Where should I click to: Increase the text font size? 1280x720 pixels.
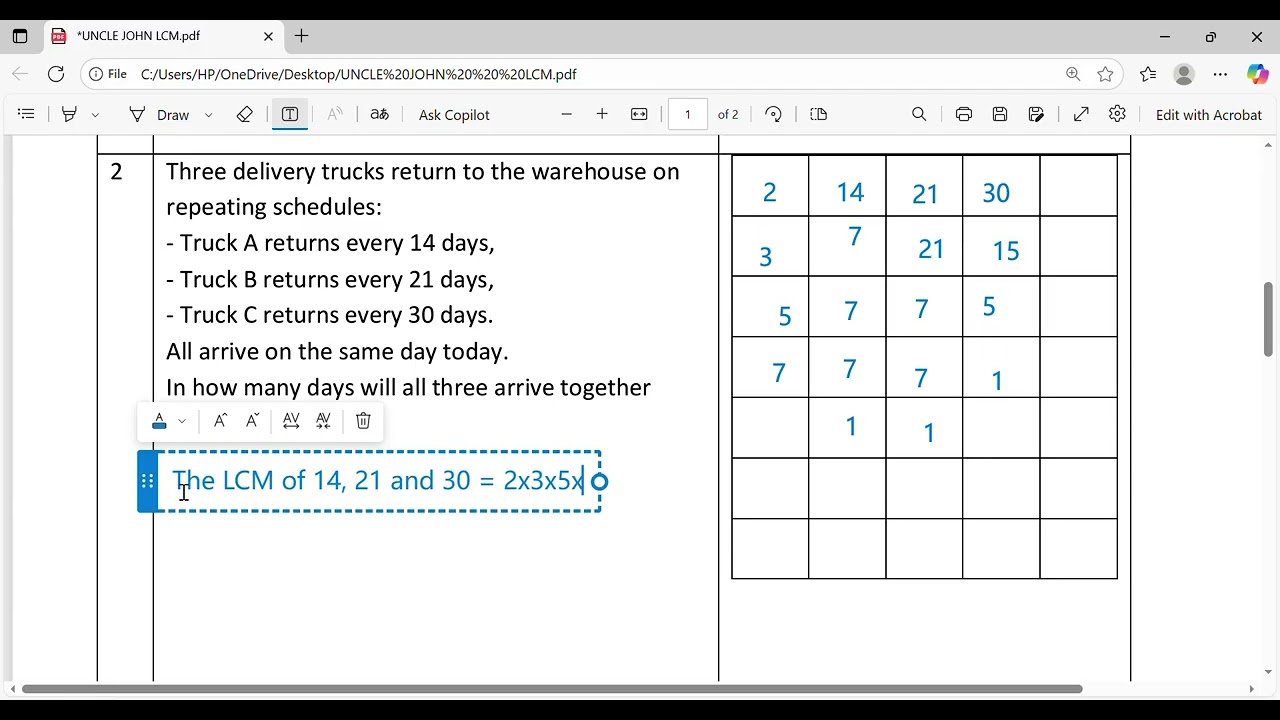click(220, 421)
